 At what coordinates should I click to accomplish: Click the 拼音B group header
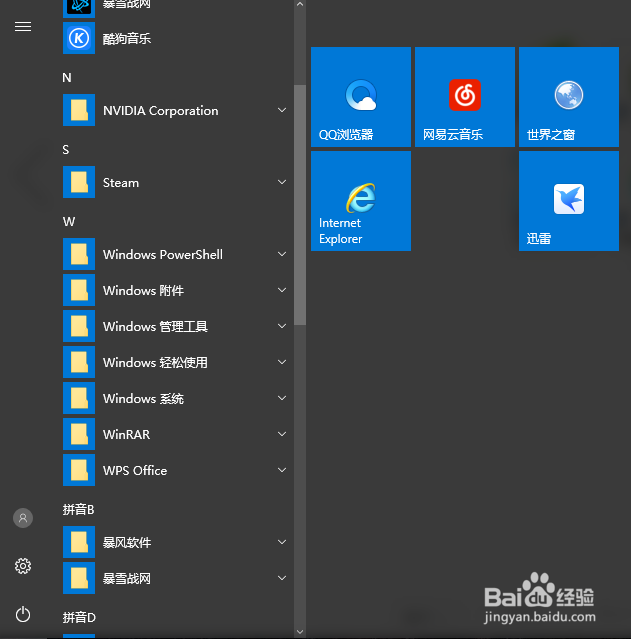[79, 509]
